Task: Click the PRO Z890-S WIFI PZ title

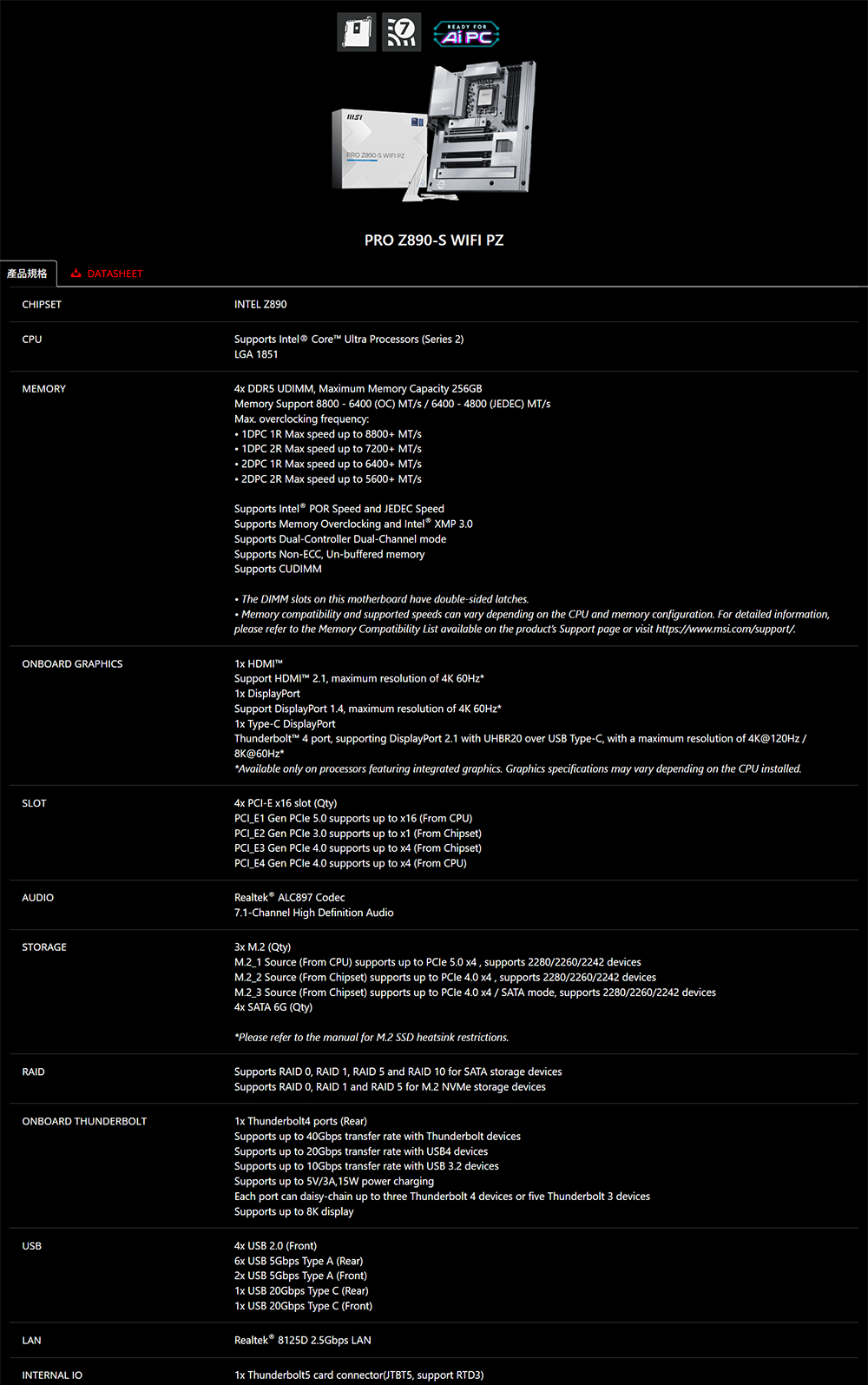Action: coord(434,241)
